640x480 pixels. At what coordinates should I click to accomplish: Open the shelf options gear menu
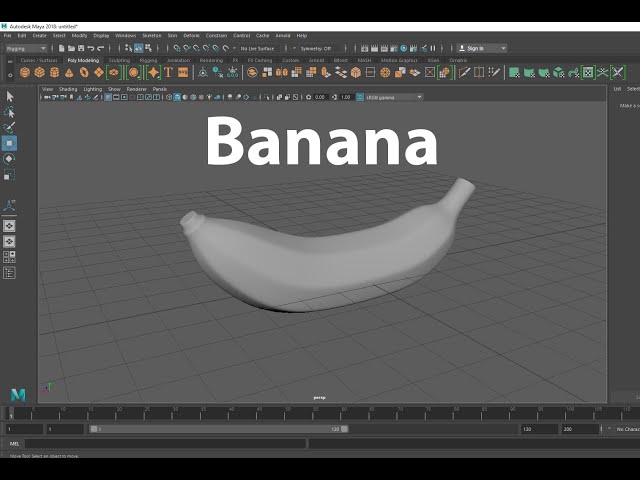pos(10,75)
